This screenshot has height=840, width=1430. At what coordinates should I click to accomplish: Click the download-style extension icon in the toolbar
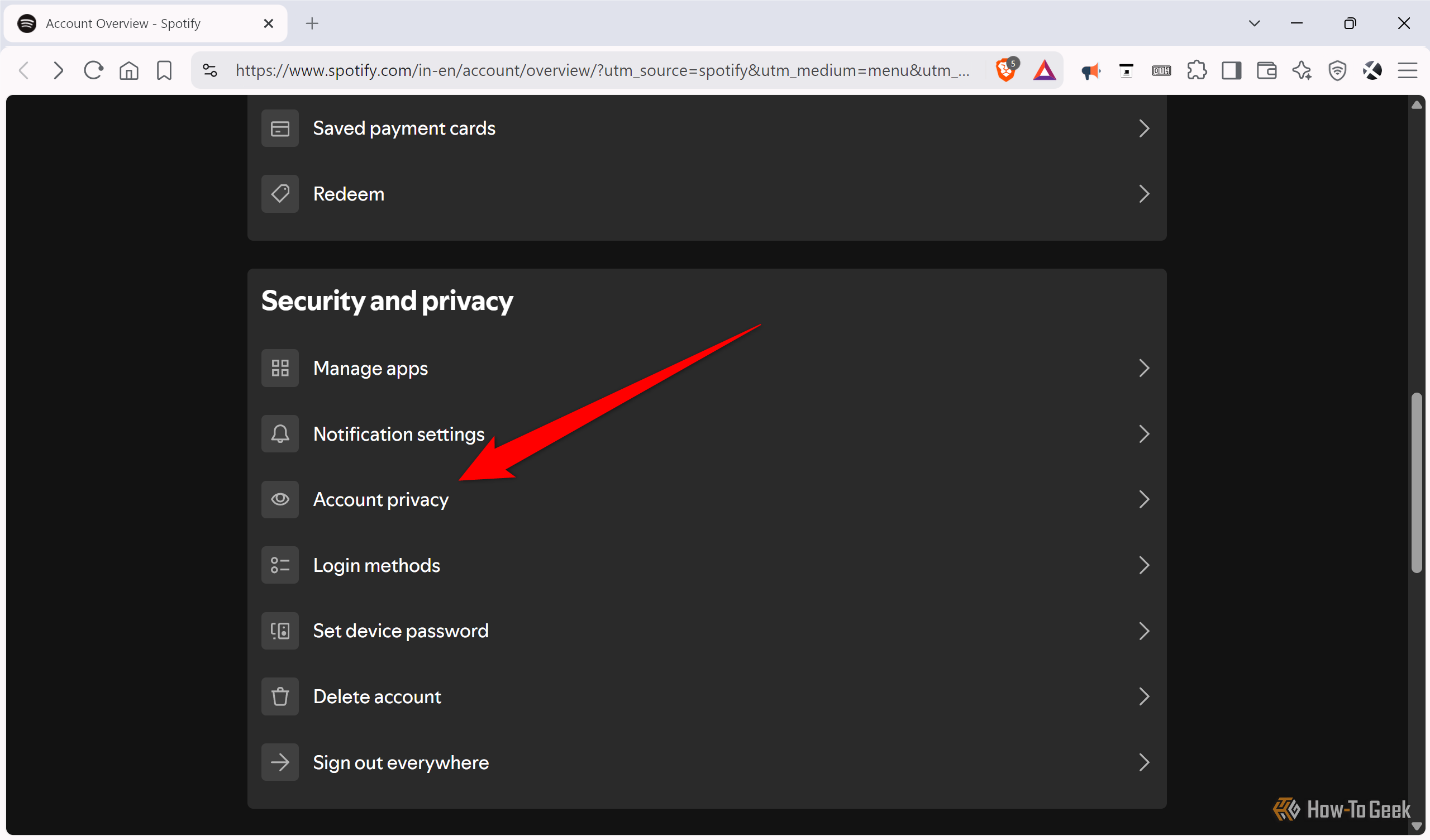[x=1126, y=71]
